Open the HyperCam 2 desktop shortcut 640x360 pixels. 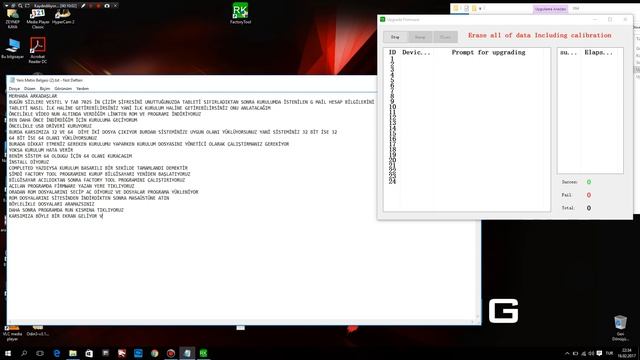click(63, 16)
